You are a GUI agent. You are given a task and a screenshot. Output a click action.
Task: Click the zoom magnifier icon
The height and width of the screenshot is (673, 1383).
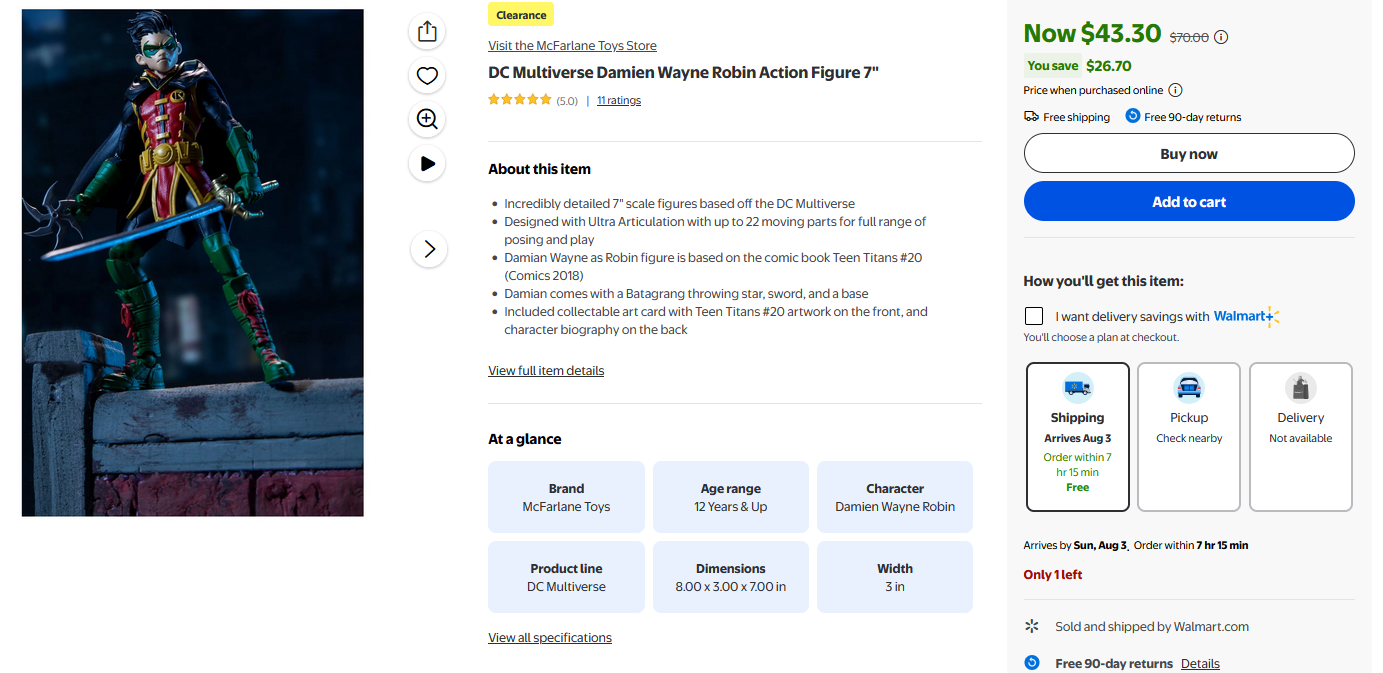click(427, 120)
